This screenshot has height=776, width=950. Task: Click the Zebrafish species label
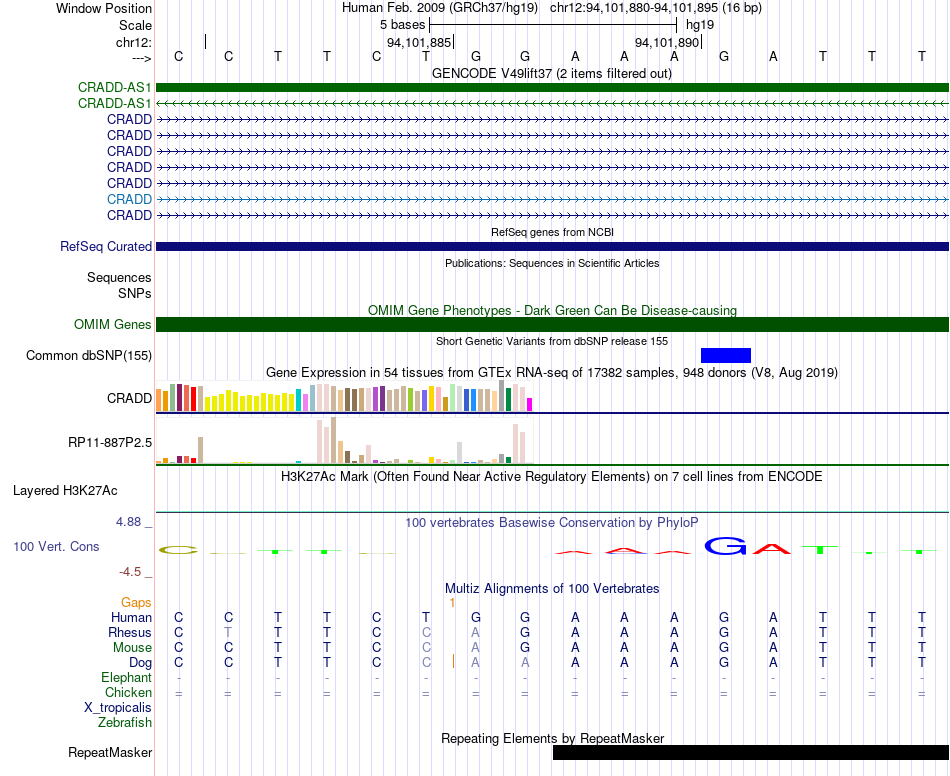(x=125, y=723)
